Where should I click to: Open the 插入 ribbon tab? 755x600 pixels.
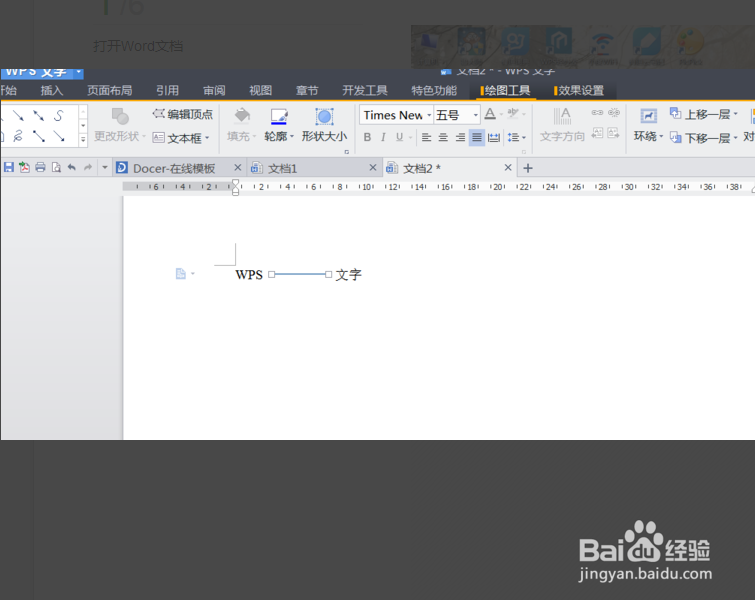click(x=52, y=91)
